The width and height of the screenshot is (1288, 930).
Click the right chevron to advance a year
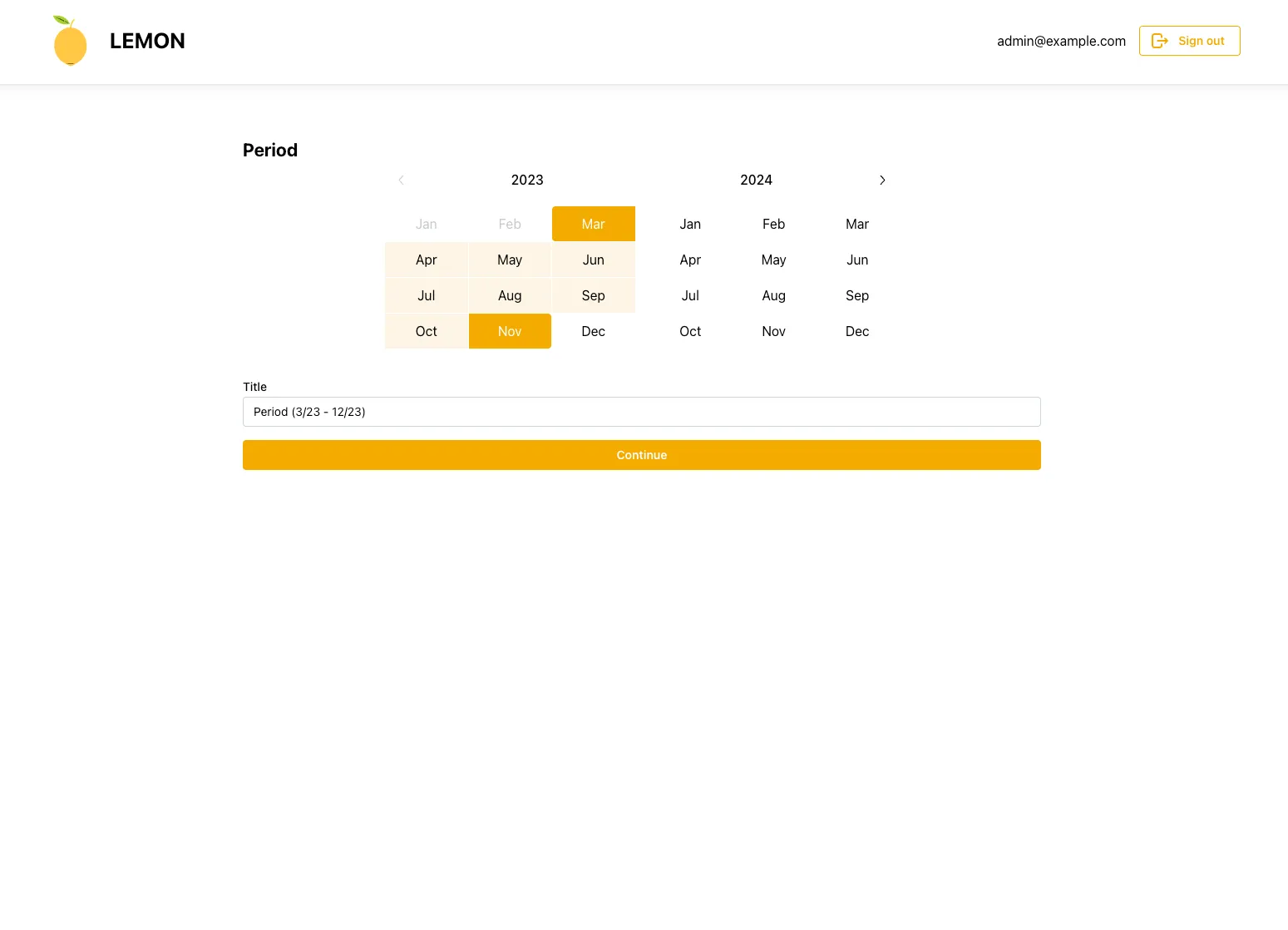(882, 180)
